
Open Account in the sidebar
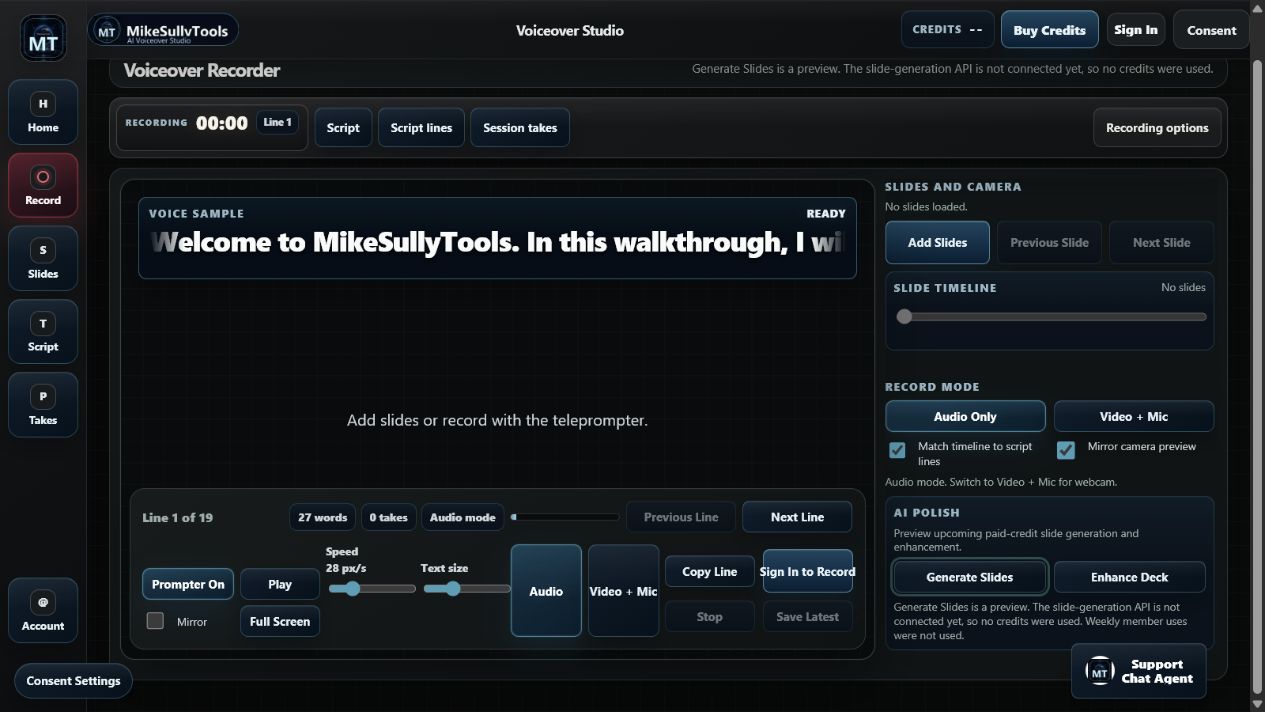[x=43, y=611]
